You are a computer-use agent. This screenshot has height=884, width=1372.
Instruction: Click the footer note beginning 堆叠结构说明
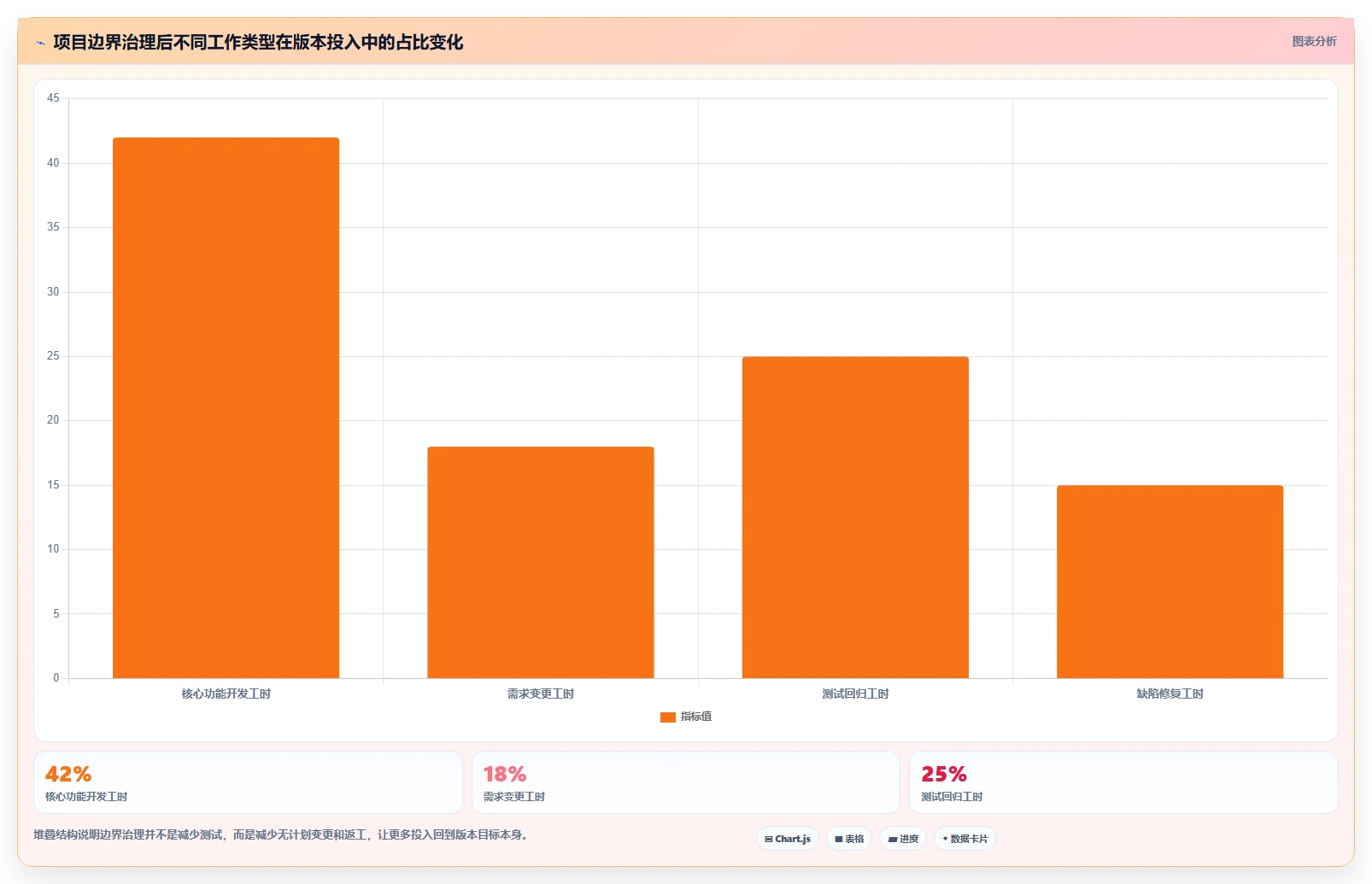[x=280, y=834]
